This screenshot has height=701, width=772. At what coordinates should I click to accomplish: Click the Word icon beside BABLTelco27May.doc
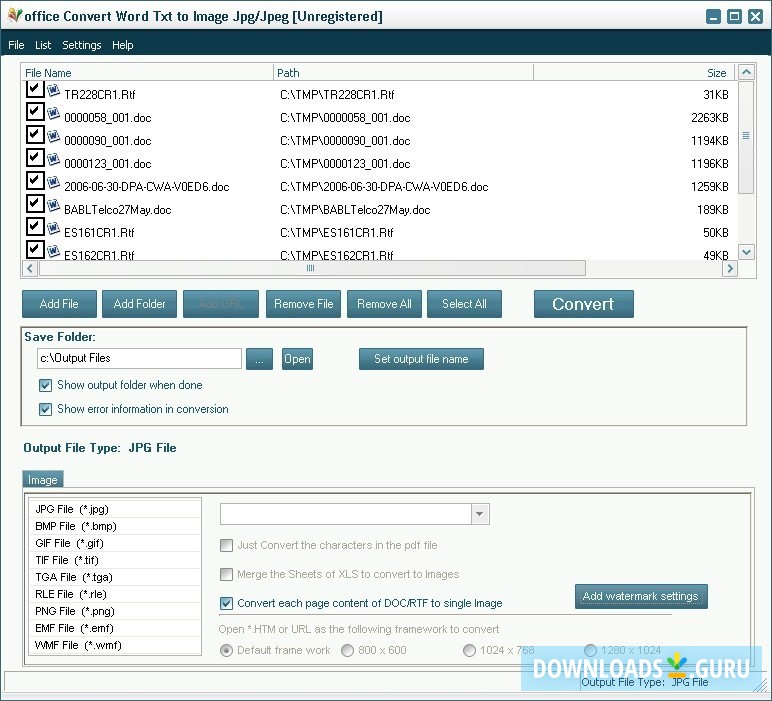[53, 206]
